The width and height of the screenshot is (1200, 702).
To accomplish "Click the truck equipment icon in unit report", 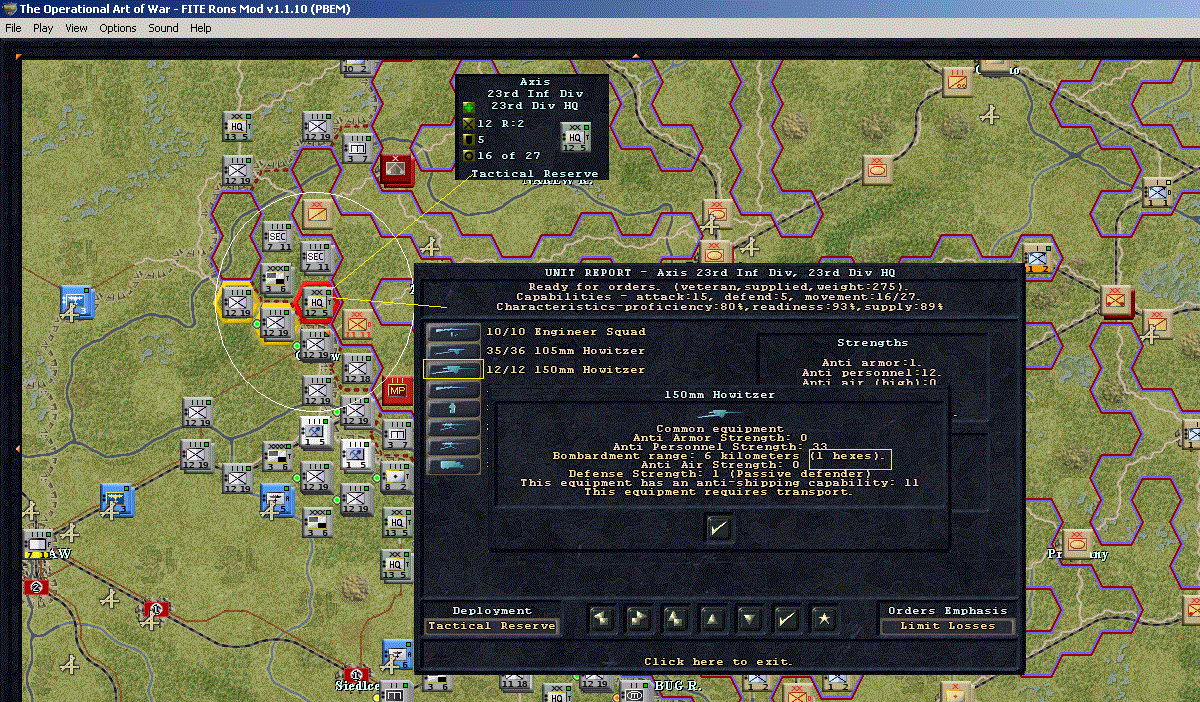I will 451,465.
